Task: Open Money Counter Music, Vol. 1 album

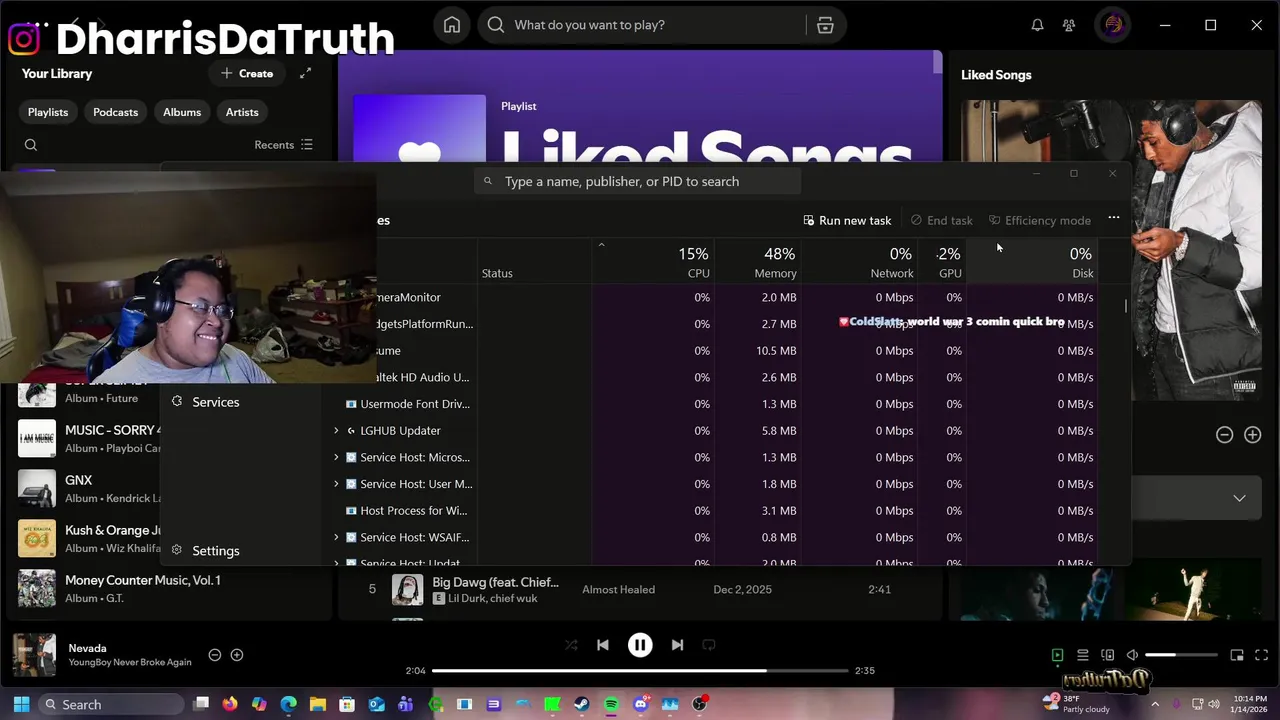Action: [x=170, y=589]
